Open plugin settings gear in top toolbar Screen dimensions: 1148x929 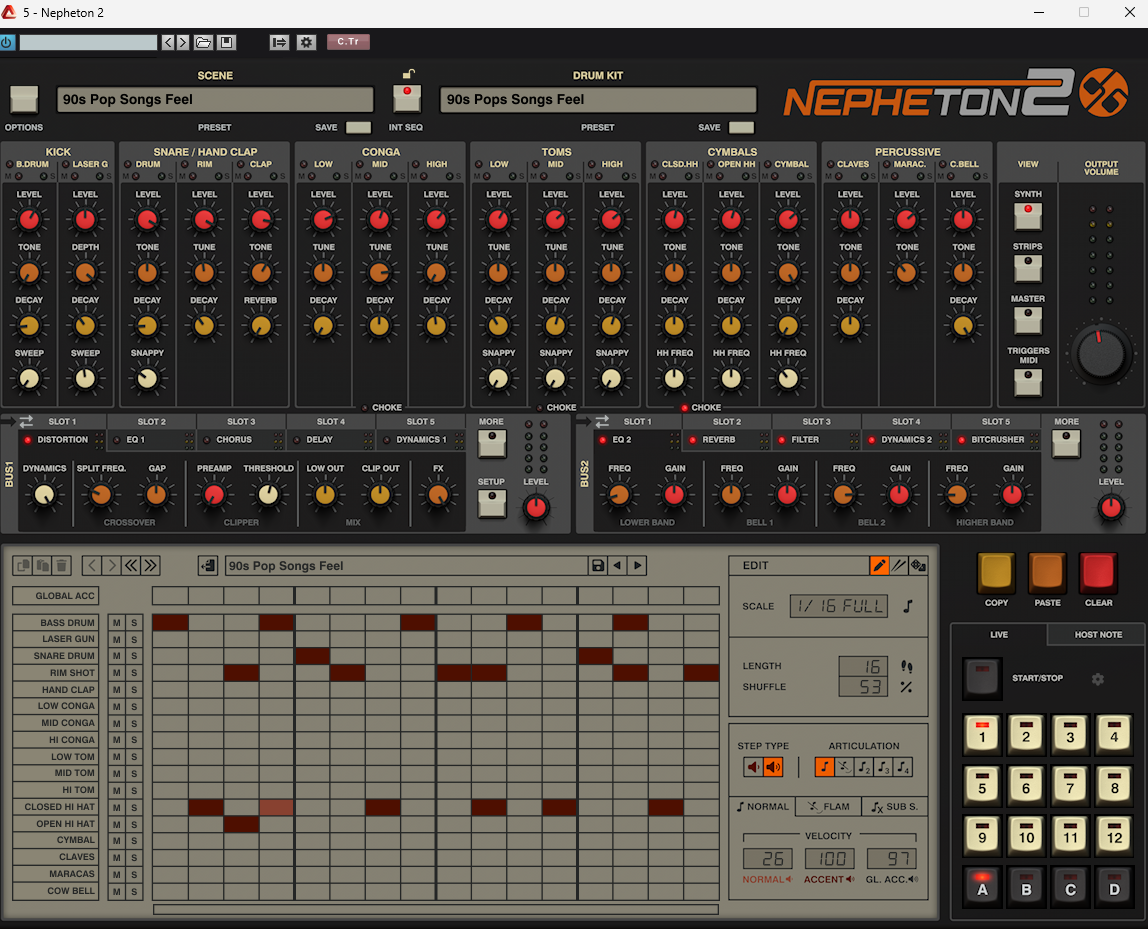pos(306,42)
